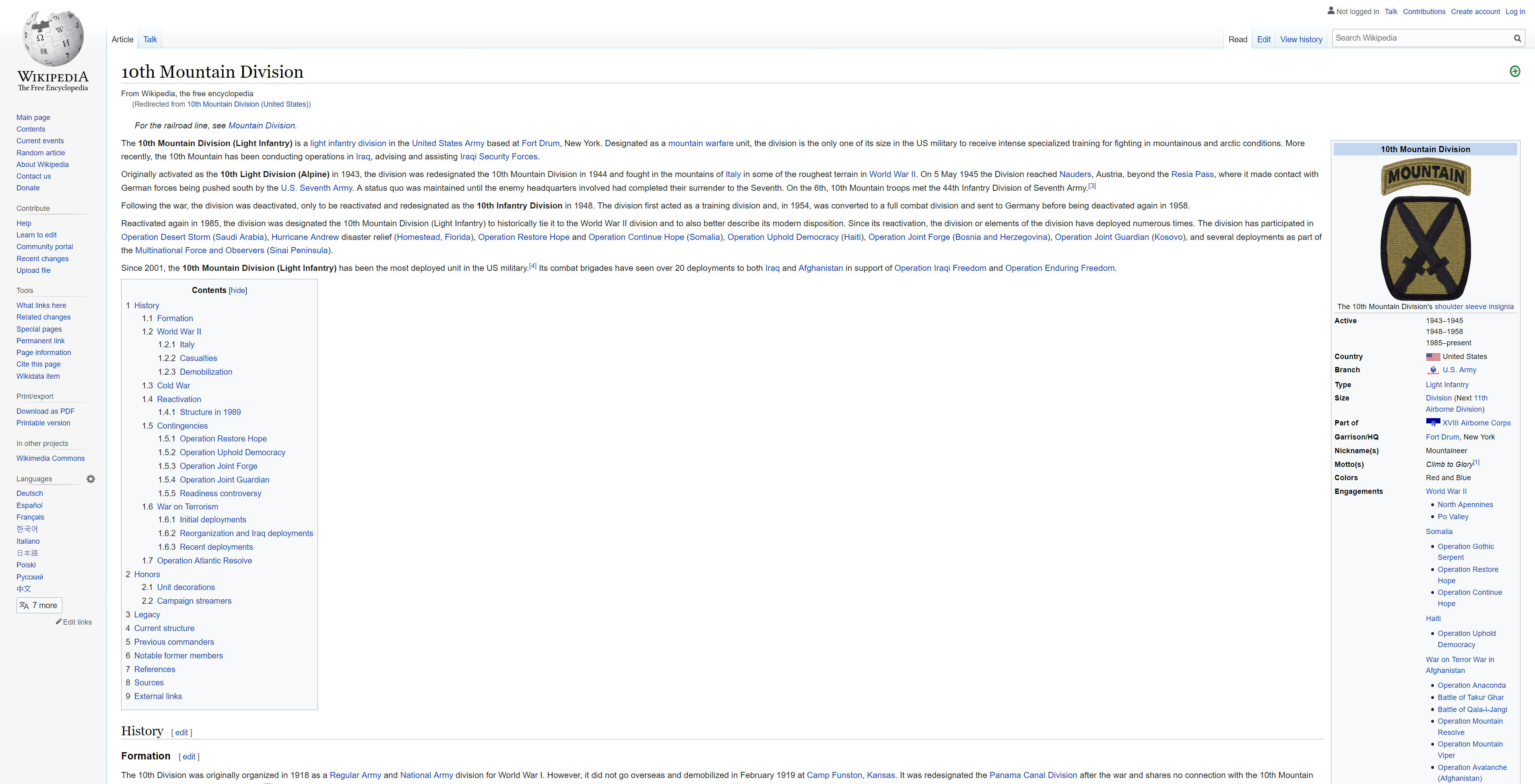The width and height of the screenshot is (1535, 784).
Task: Click the XVIII Airborne Corps flag icon
Action: click(x=1432, y=422)
